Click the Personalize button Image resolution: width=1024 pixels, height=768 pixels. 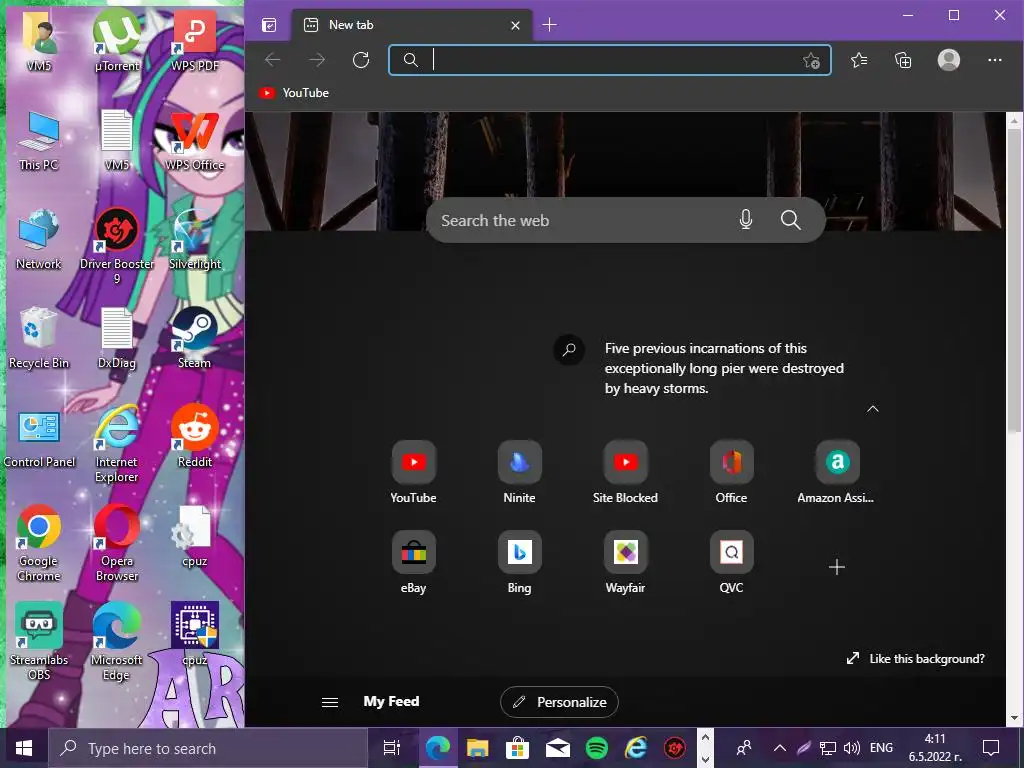pos(559,702)
